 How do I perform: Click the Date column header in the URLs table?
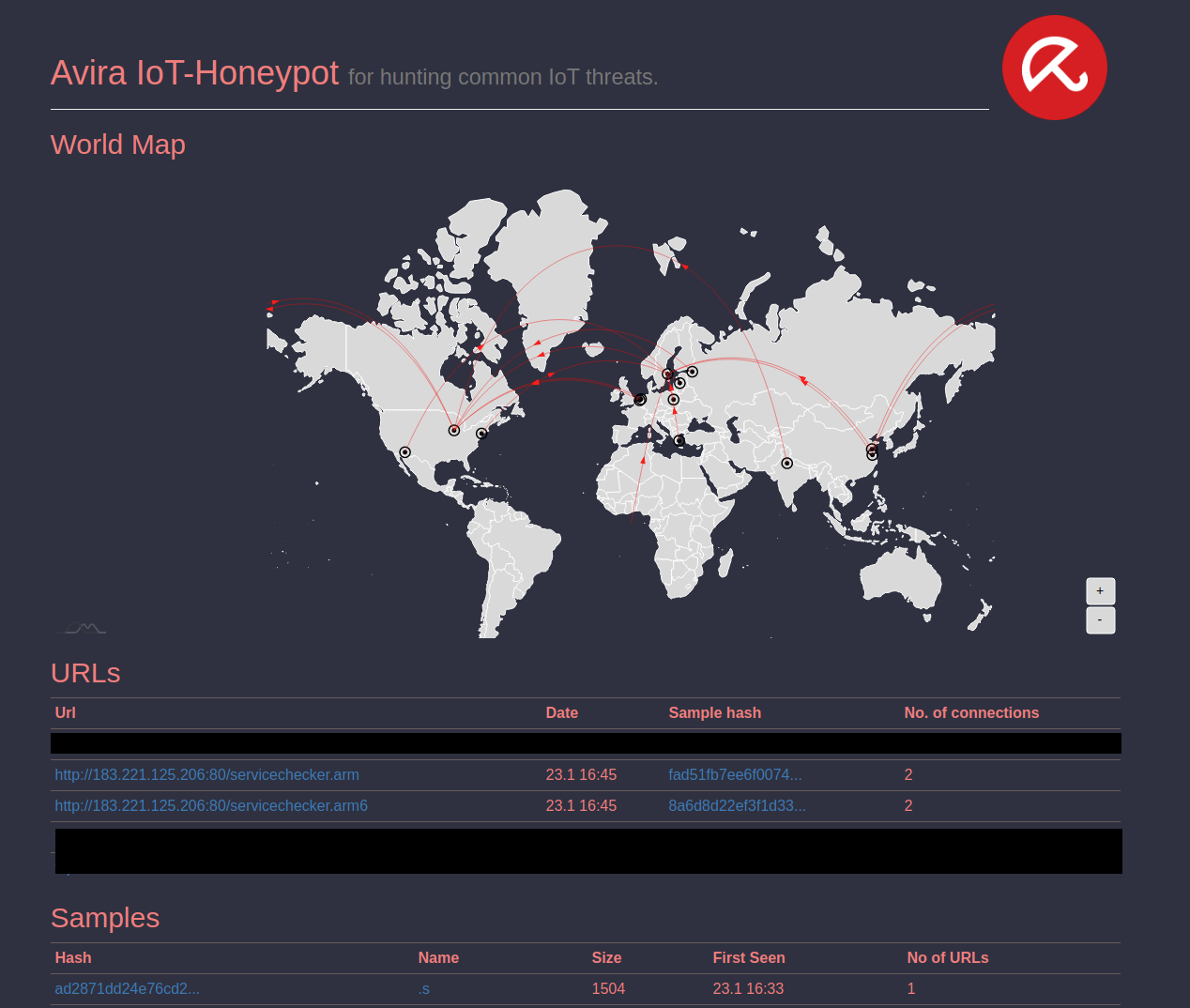click(561, 713)
